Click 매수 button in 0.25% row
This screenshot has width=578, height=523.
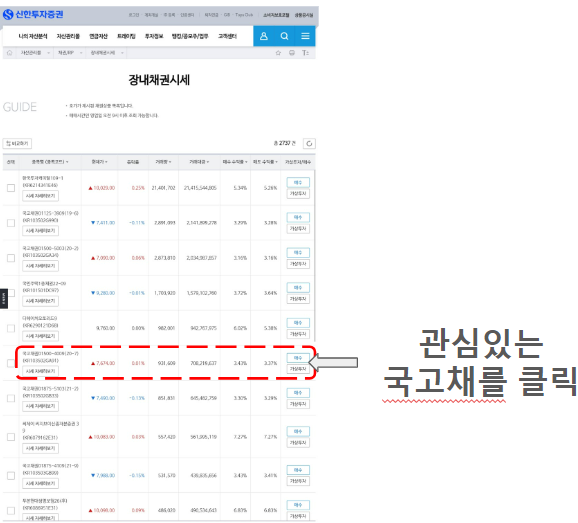point(298,182)
